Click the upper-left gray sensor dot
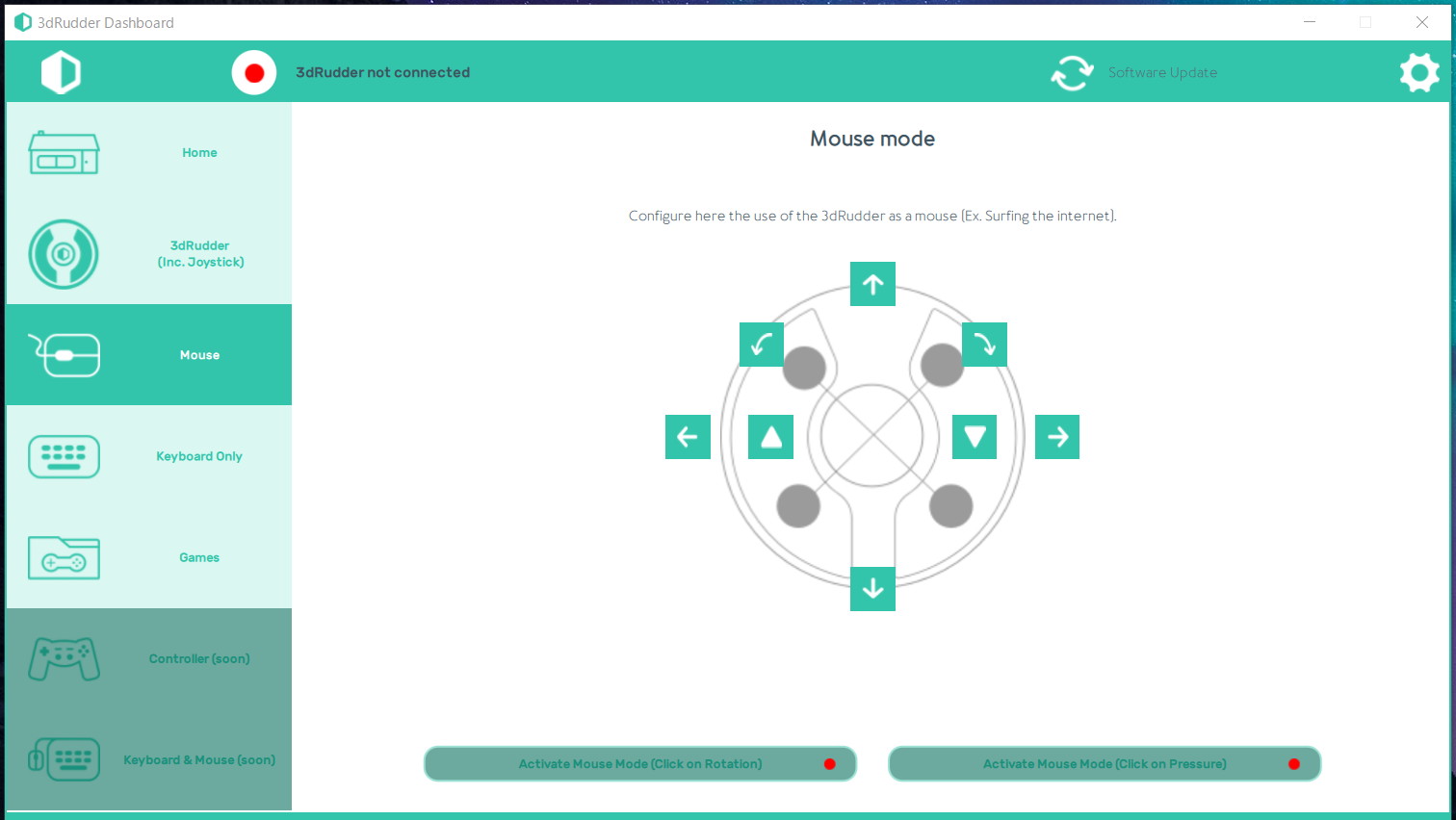Image resolution: width=1456 pixels, height=820 pixels. click(804, 368)
